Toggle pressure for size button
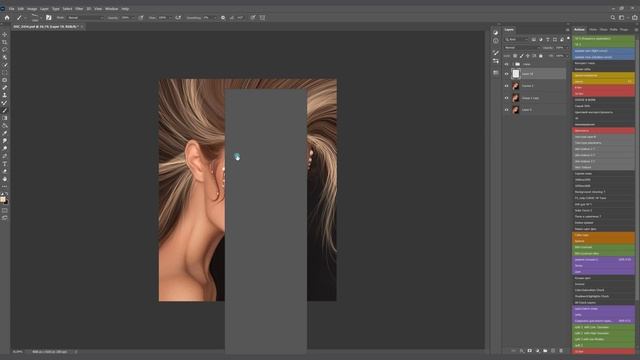This screenshot has width=640, height=360. (253, 18)
